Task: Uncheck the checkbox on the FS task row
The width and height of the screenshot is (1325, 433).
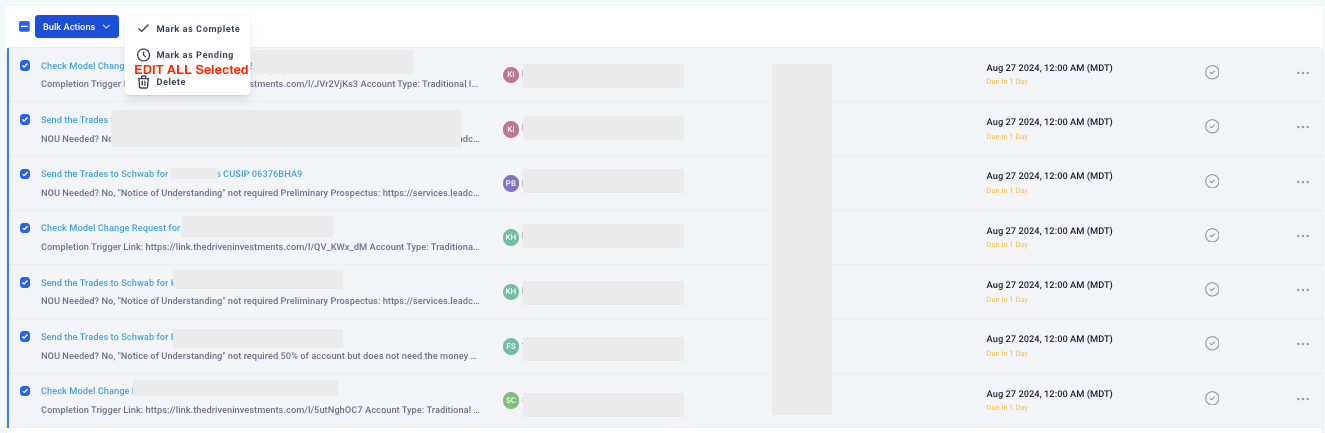Action: click(25, 336)
